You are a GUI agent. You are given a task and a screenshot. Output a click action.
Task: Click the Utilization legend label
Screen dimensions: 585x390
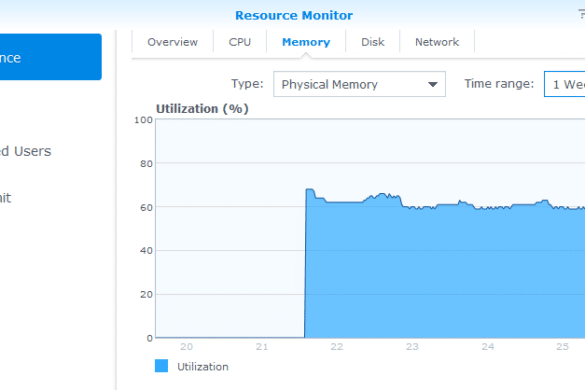click(203, 367)
